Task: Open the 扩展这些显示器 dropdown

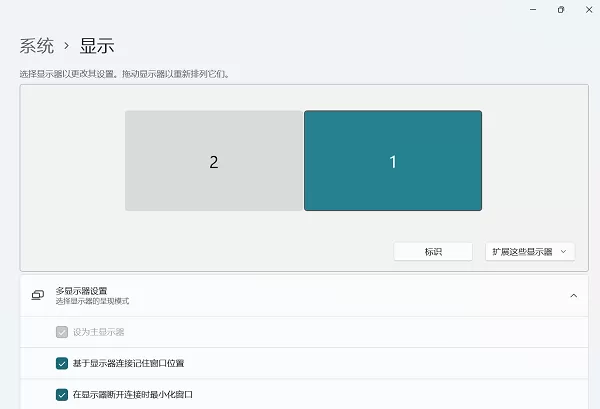Action: point(530,252)
